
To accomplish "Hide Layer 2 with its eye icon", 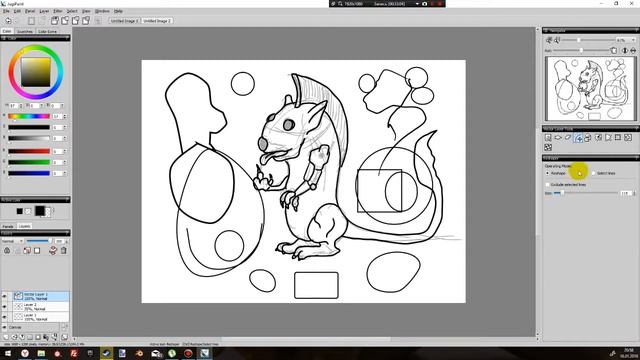I will (x=4, y=307).
